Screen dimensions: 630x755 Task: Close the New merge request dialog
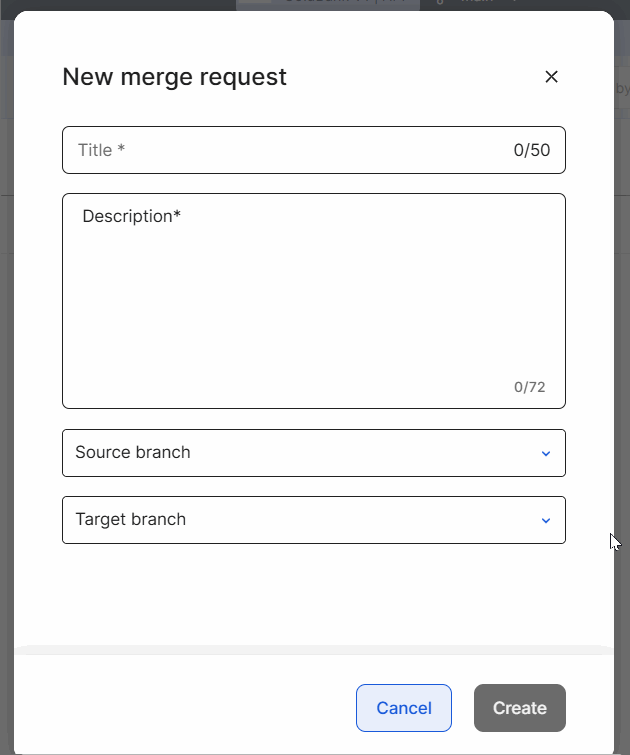[x=551, y=77]
